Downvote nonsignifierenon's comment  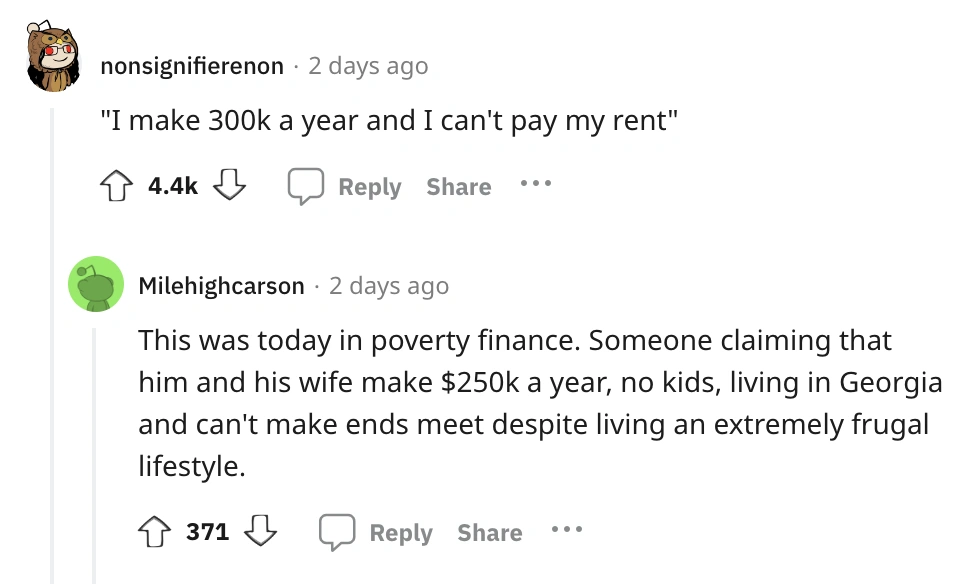click(230, 187)
